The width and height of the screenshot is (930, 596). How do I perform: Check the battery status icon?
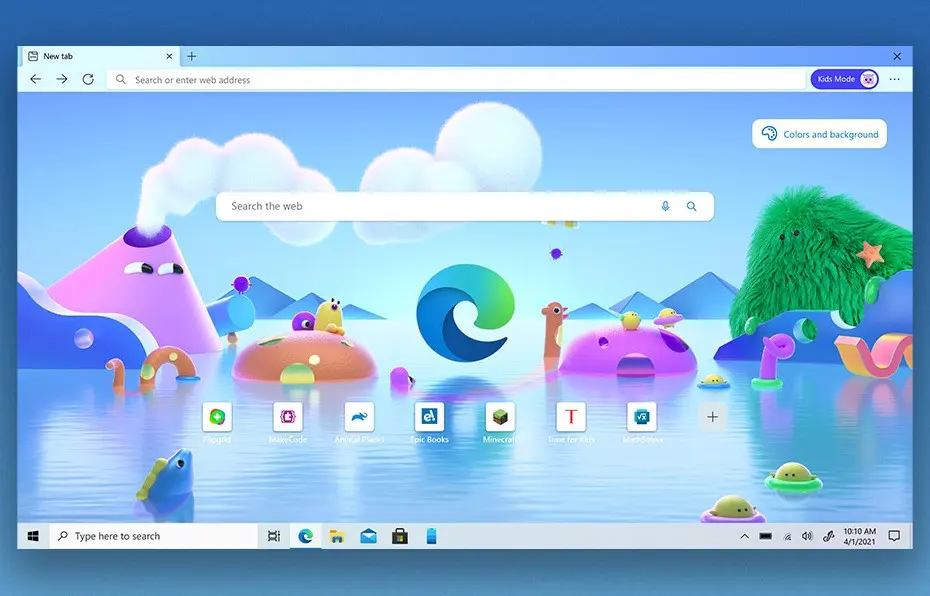click(766, 536)
